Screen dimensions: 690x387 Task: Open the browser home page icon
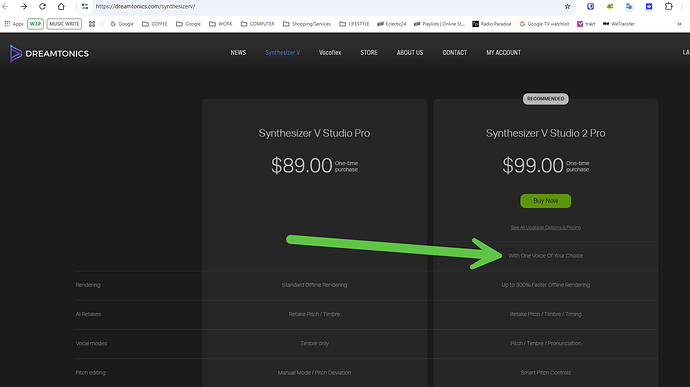tap(61, 7)
